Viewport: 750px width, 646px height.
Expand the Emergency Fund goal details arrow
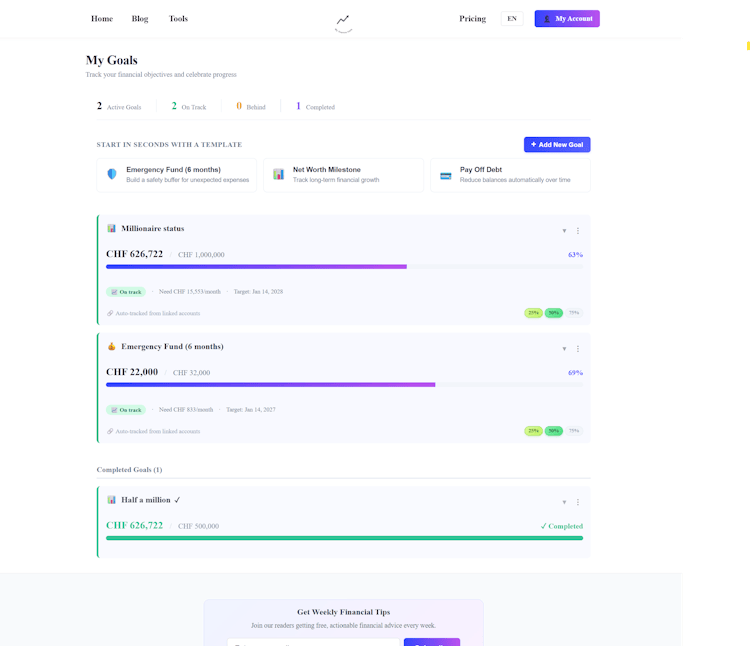click(564, 349)
